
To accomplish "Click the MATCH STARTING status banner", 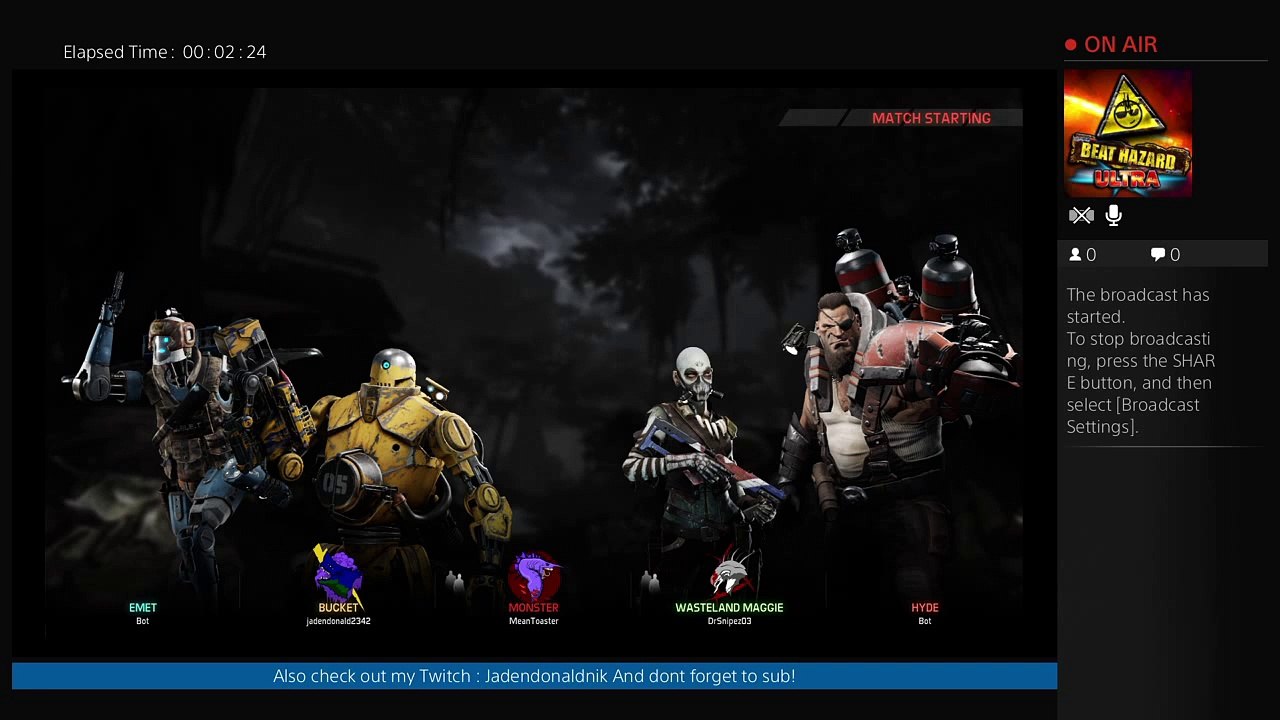I will pos(900,118).
